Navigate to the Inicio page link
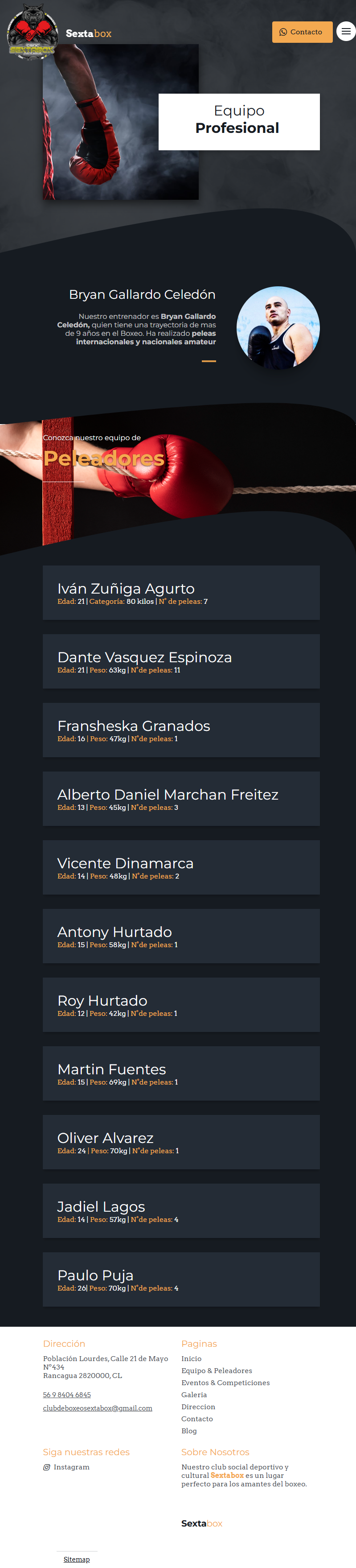The width and height of the screenshot is (356, 1568). 191,1358
